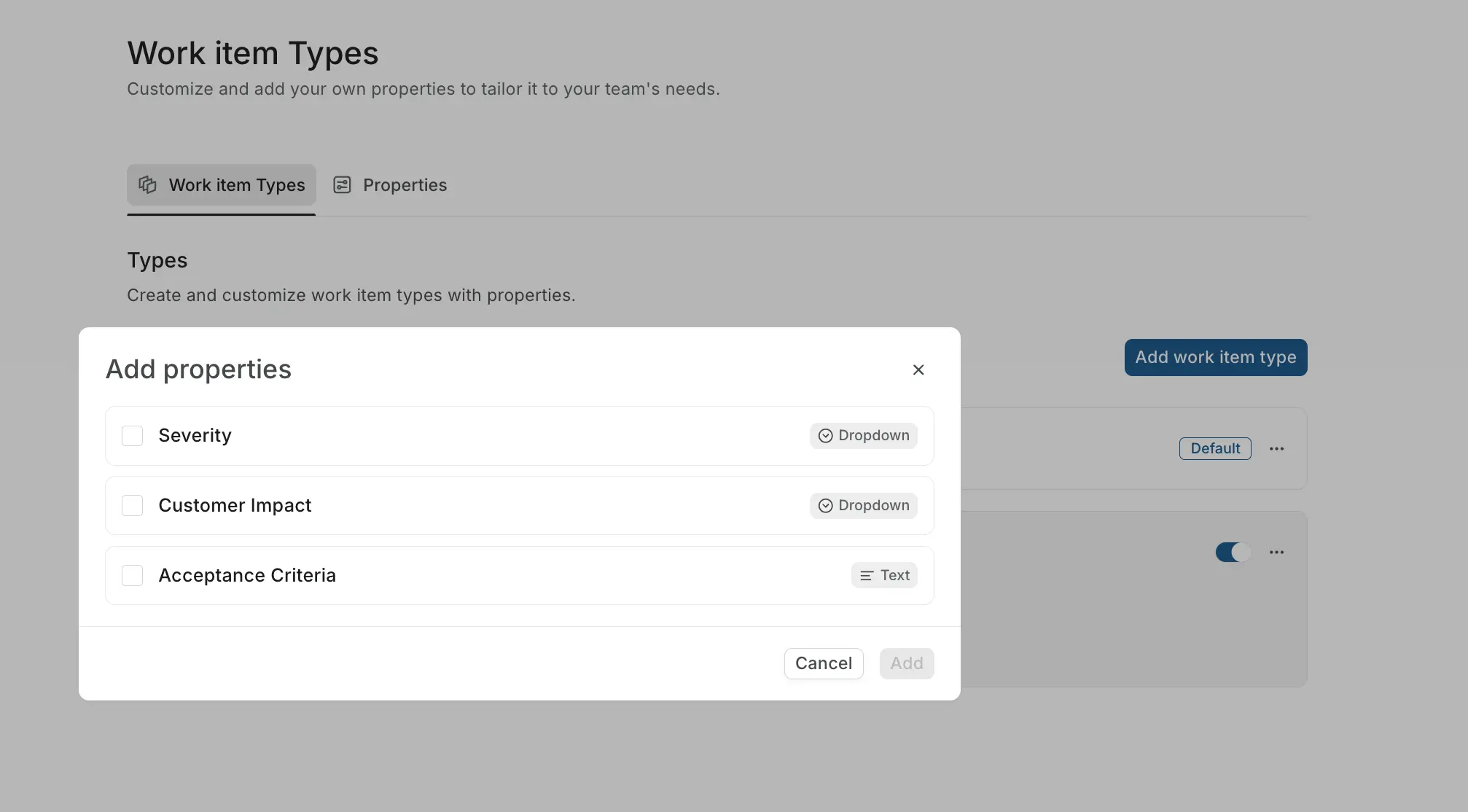Open the ellipsis menu beside the toggle switch
The height and width of the screenshot is (812, 1468).
coord(1276,552)
